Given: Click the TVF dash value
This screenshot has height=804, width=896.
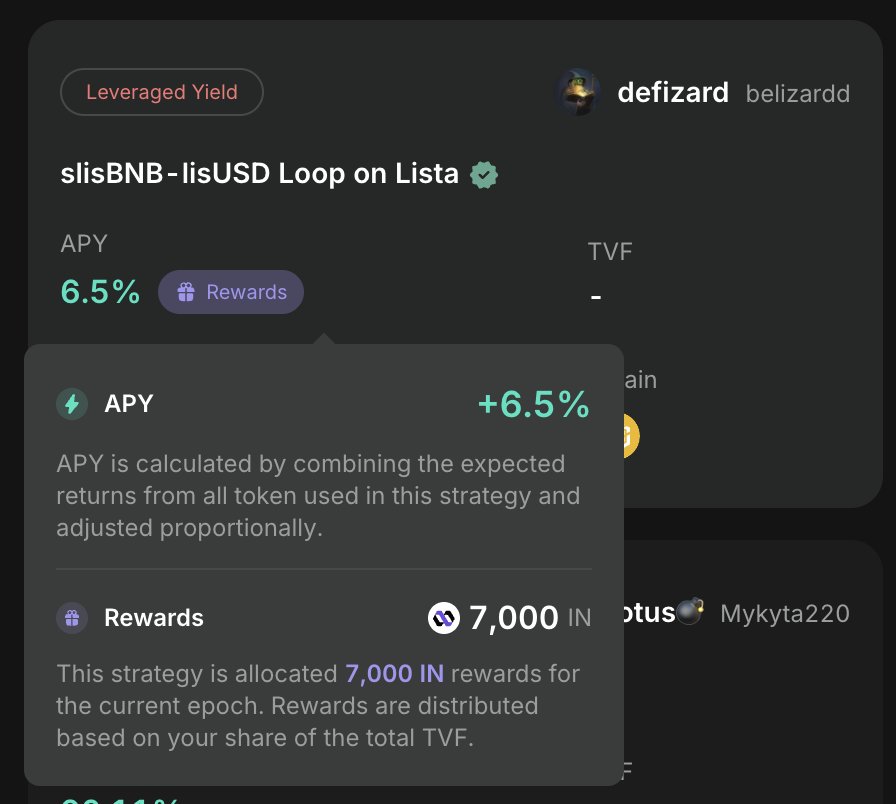Looking at the screenshot, I should pyautogui.click(x=596, y=297).
